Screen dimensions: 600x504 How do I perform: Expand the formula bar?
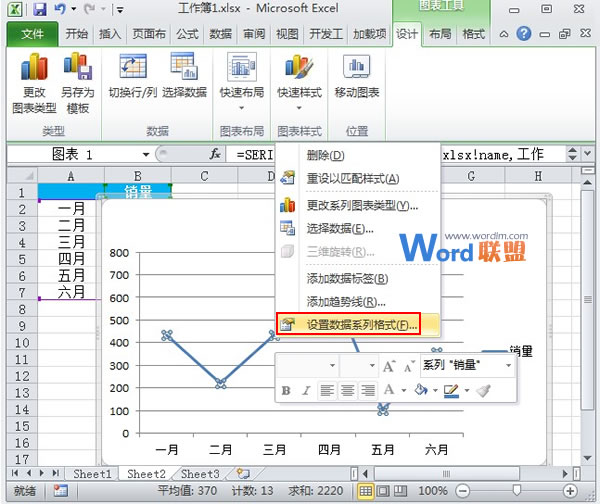click(x=587, y=154)
